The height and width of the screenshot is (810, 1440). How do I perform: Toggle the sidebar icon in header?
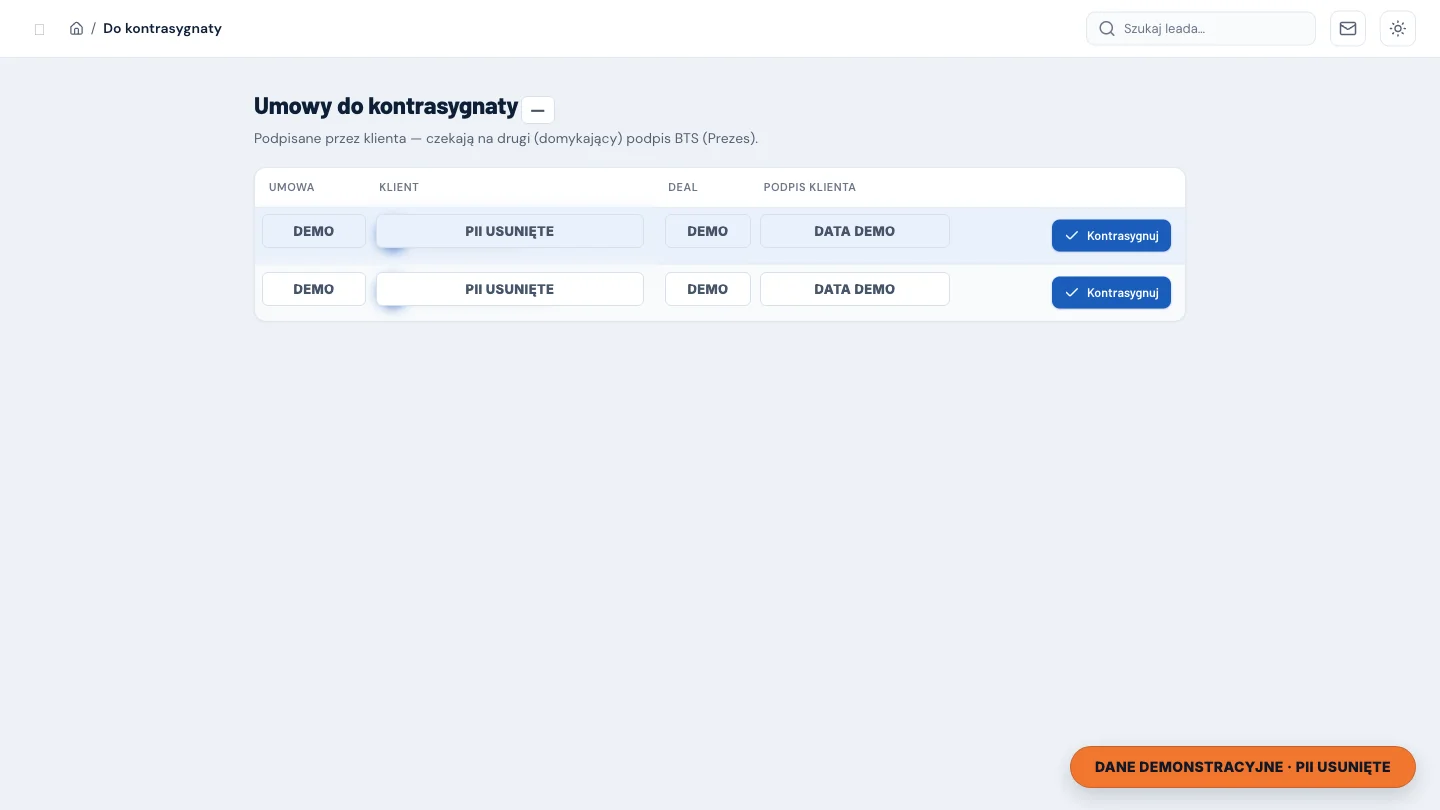click(40, 29)
